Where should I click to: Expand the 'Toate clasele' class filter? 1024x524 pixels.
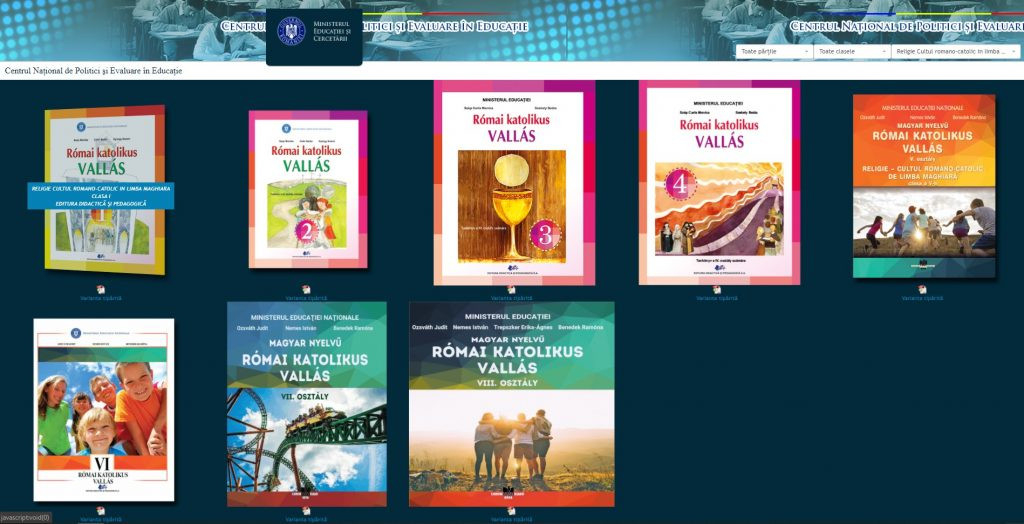click(851, 51)
